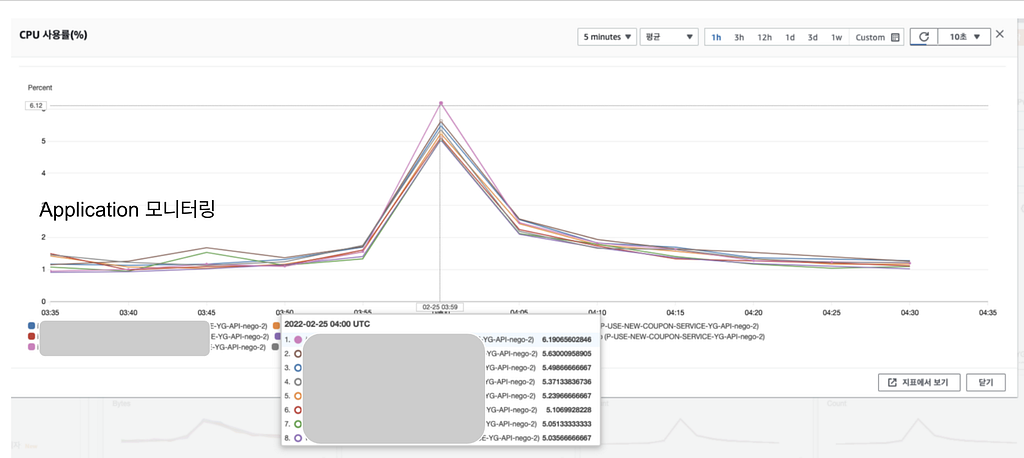
Task: Select the 3d time range
Action: pyautogui.click(x=812, y=37)
